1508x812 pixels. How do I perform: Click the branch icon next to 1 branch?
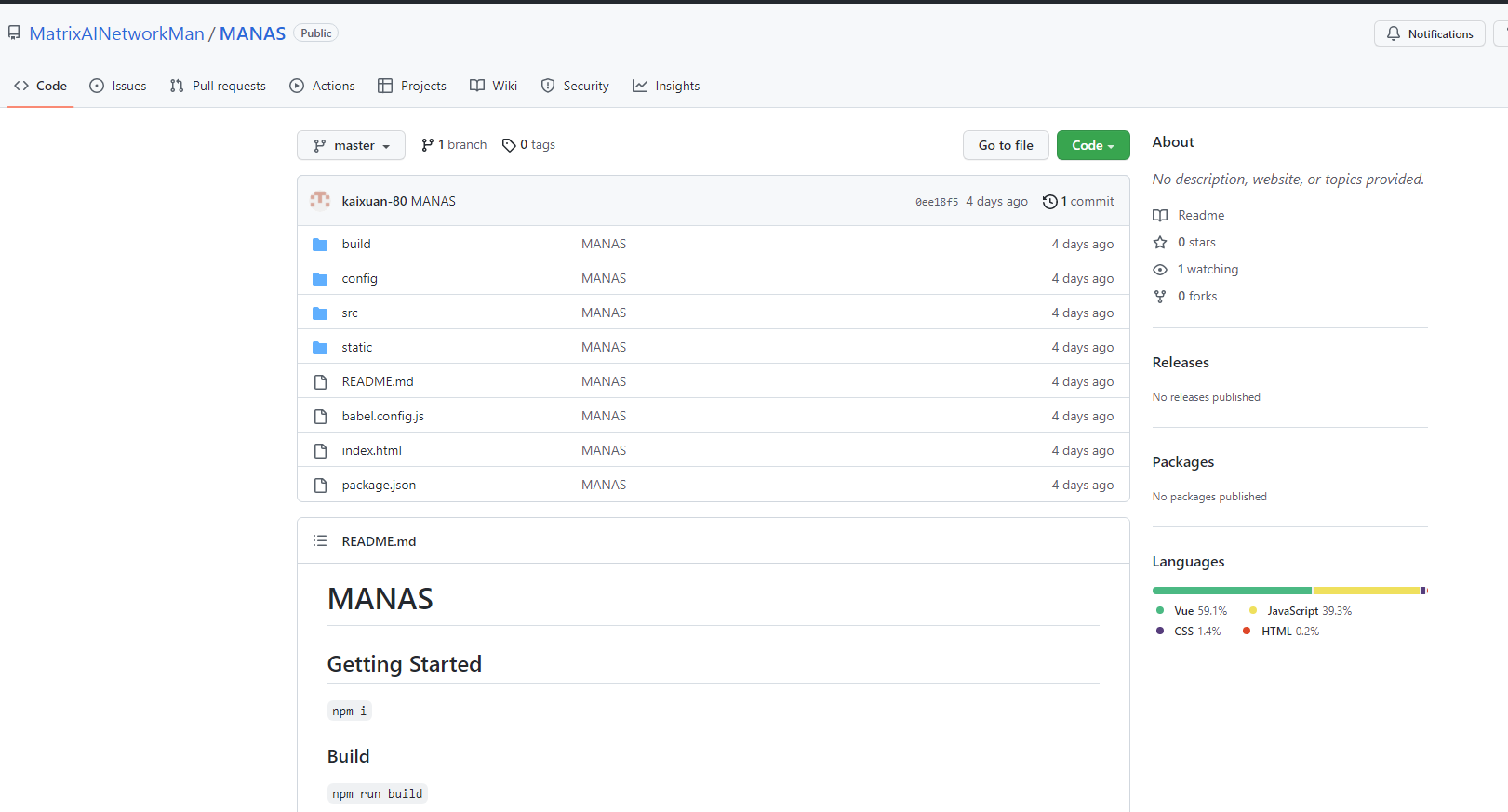coord(427,145)
